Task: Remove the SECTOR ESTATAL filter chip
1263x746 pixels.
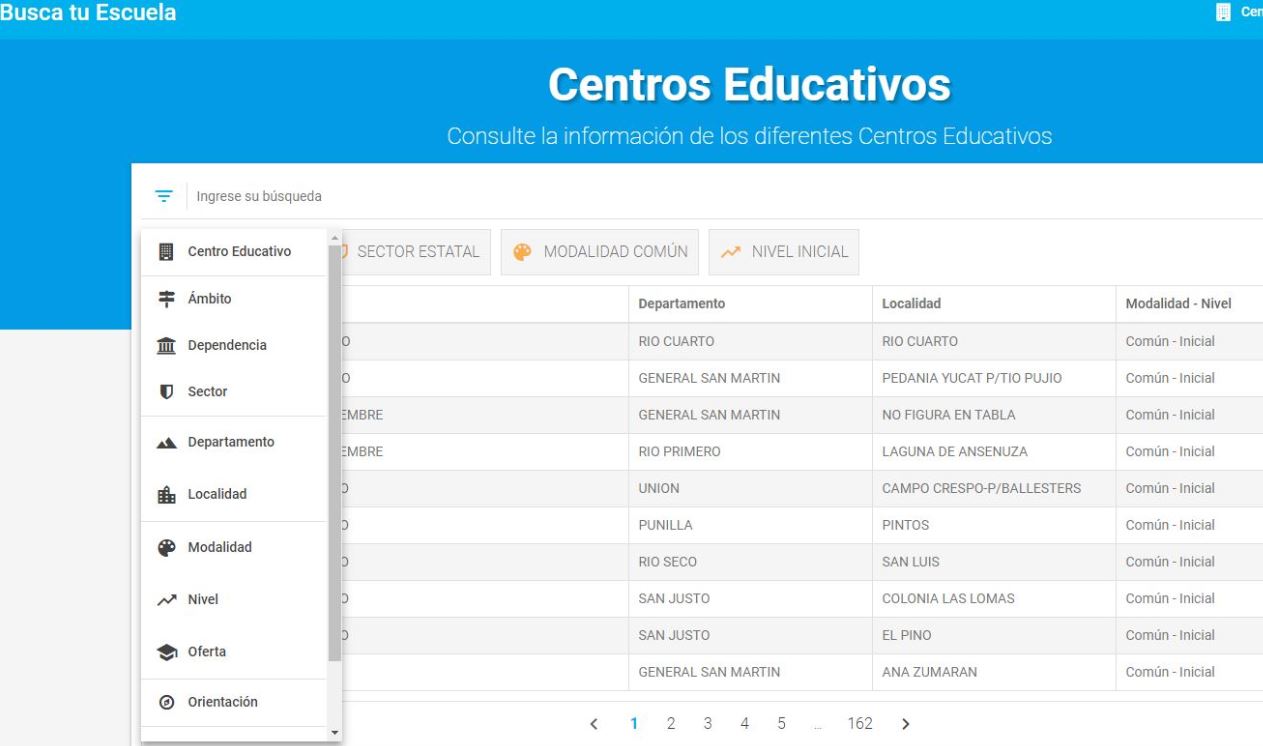Action: point(416,252)
